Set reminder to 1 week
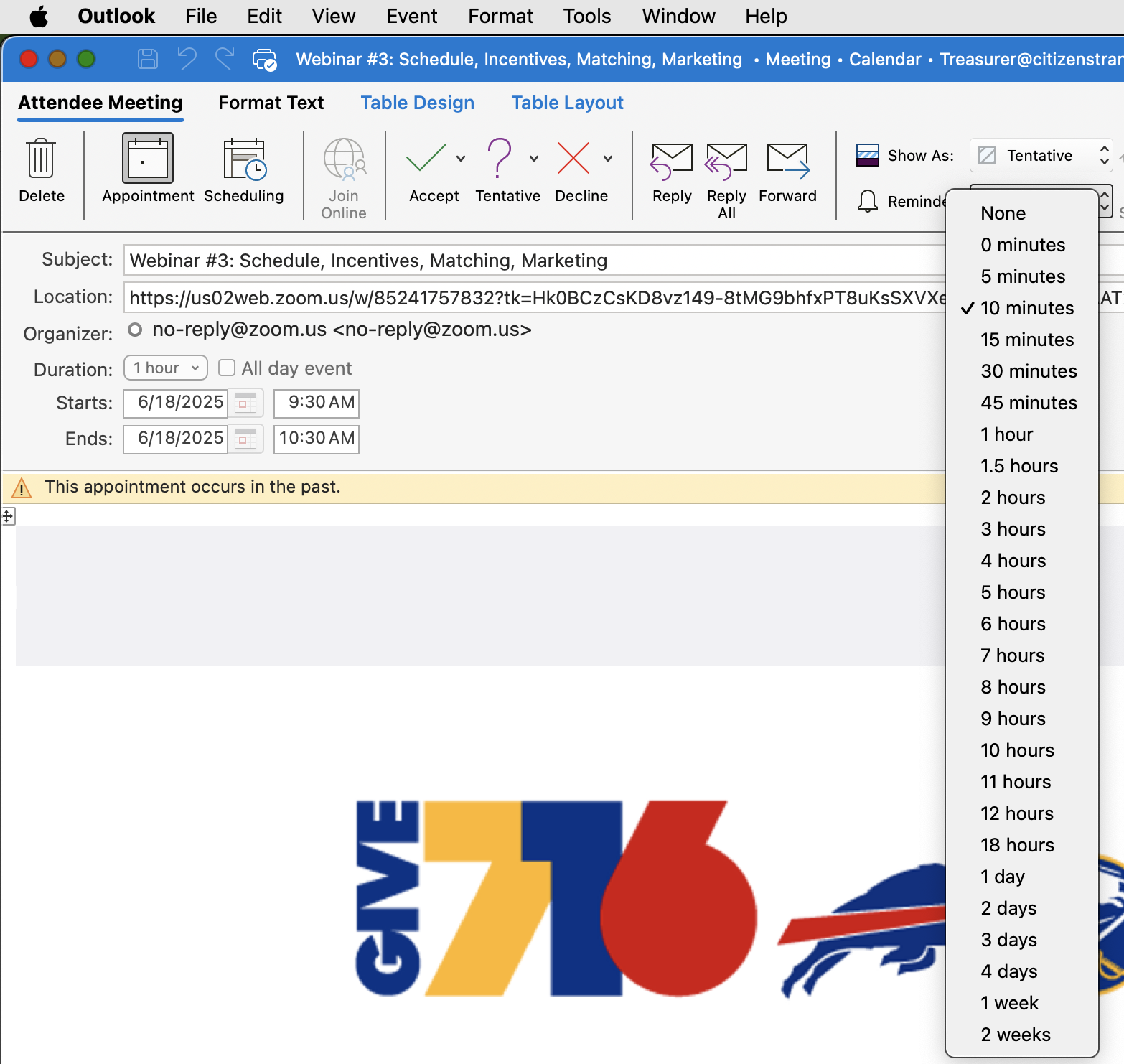 pos(1022,1003)
